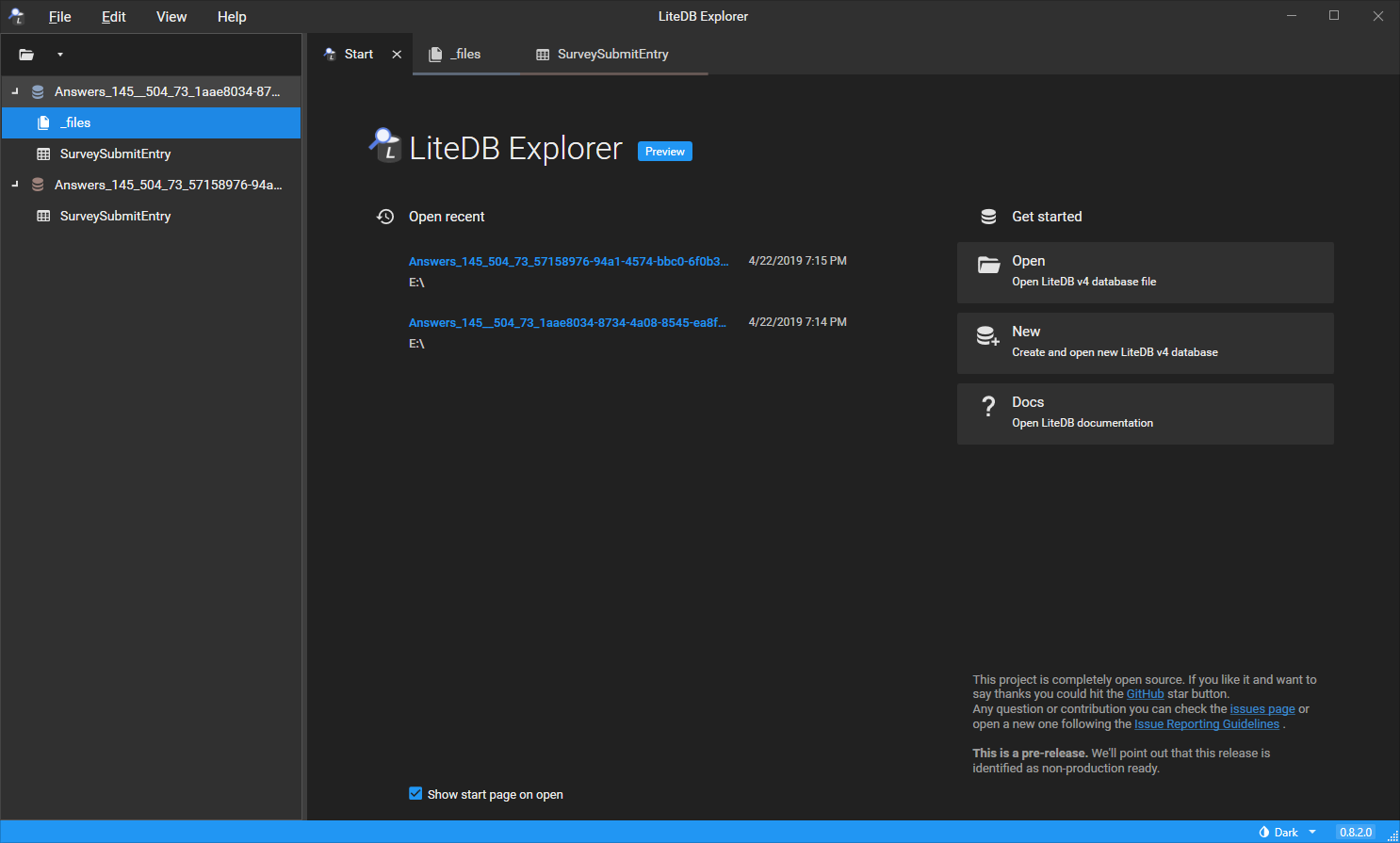The width and height of the screenshot is (1400, 843).
Task: Follow the Issue Reporting Guidelines link
Action: (1207, 724)
